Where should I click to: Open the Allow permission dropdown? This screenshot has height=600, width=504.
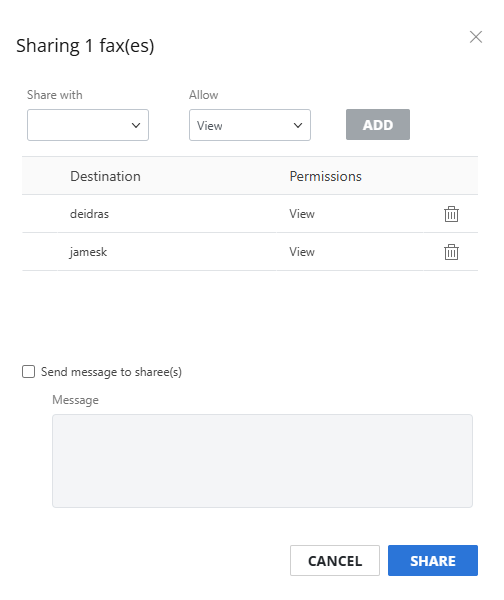click(x=250, y=125)
